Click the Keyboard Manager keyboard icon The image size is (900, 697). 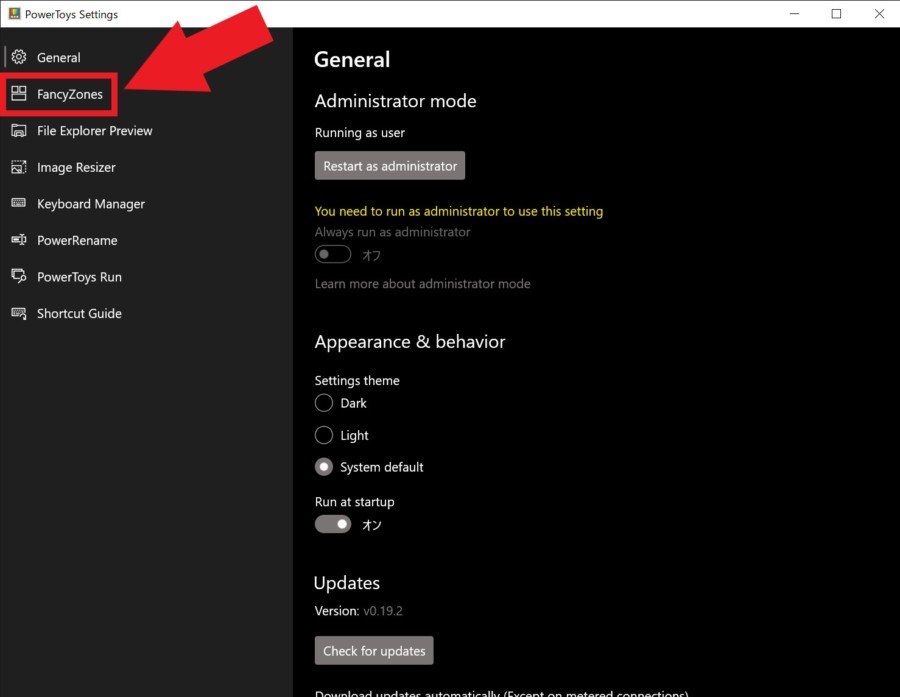click(x=19, y=203)
